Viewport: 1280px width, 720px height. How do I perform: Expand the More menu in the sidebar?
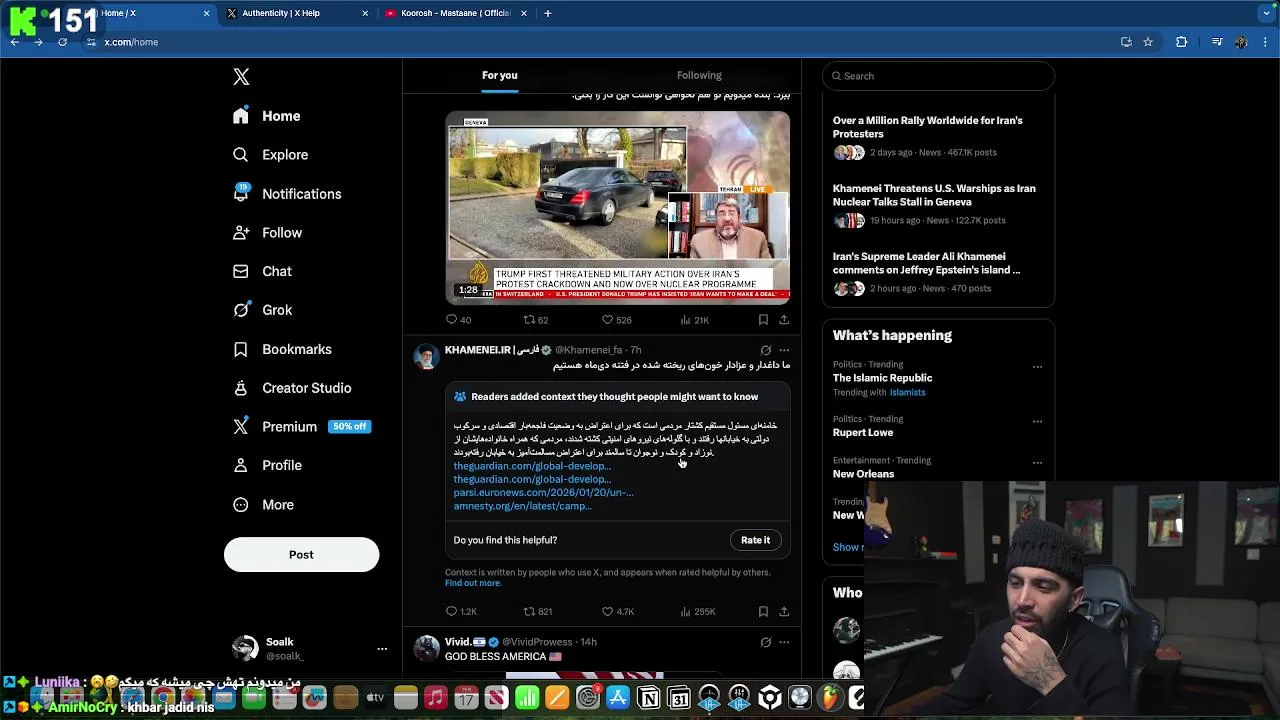pyautogui.click(x=263, y=505)
